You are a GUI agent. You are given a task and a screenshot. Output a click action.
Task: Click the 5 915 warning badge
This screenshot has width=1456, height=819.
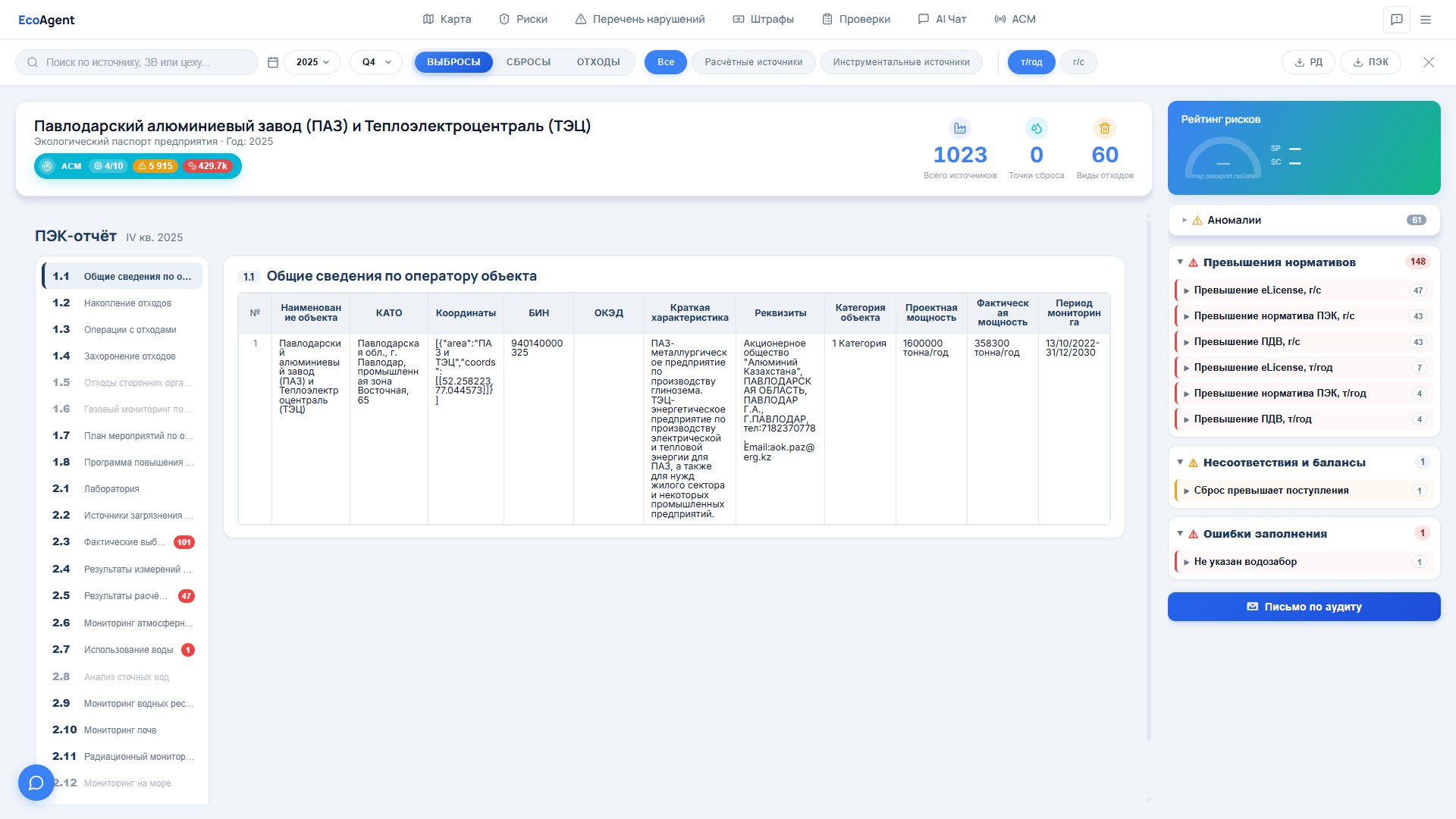155,166
